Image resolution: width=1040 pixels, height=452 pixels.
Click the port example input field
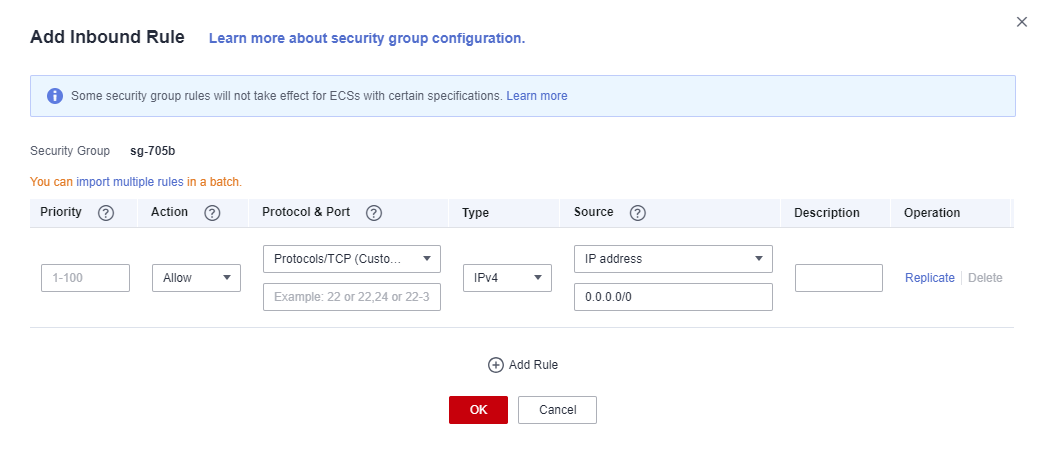coord(352,297)
